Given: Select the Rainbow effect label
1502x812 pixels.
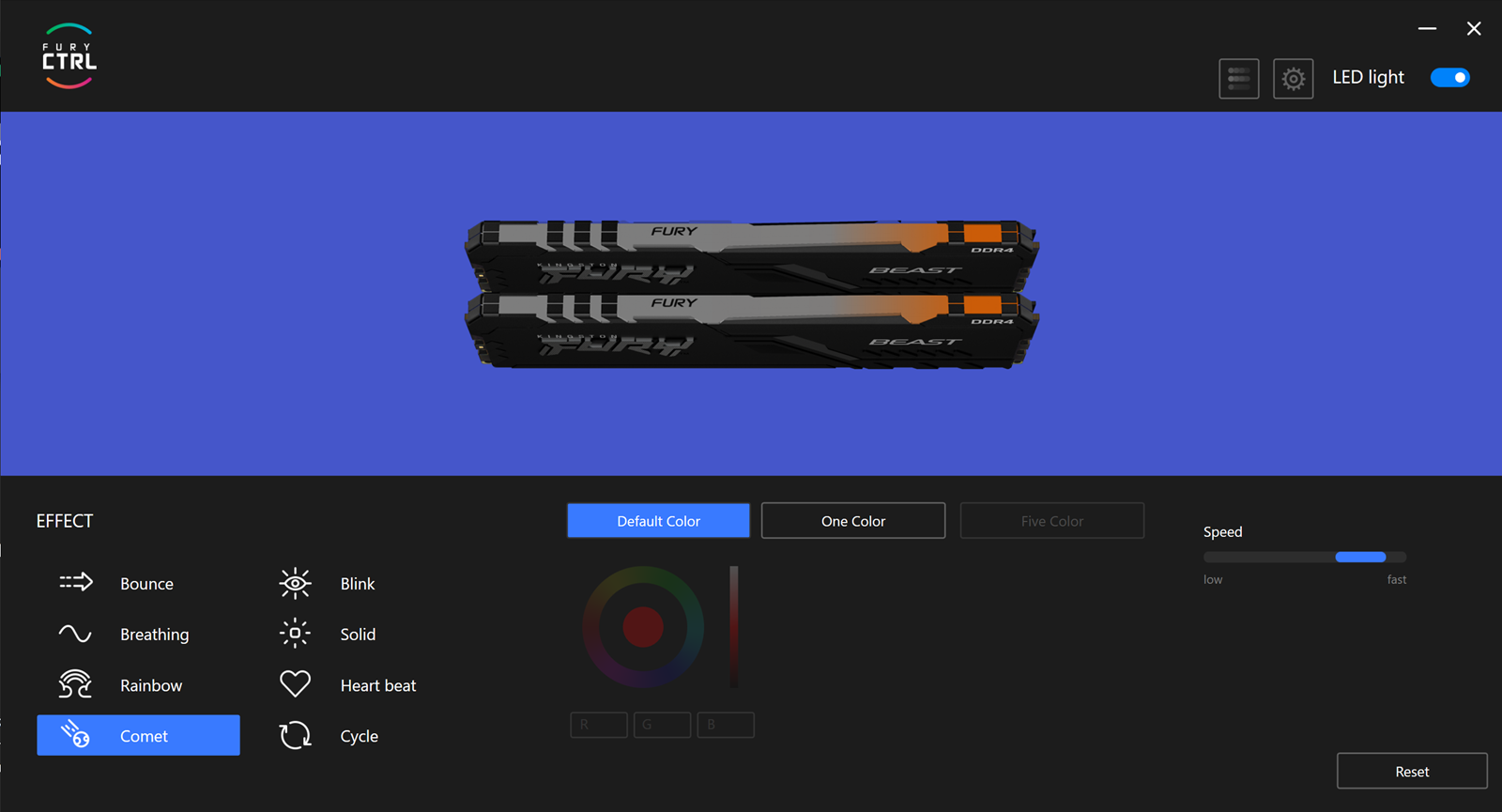Looking at the screenshot, I should pyautogui.click(x=151, y=685).
